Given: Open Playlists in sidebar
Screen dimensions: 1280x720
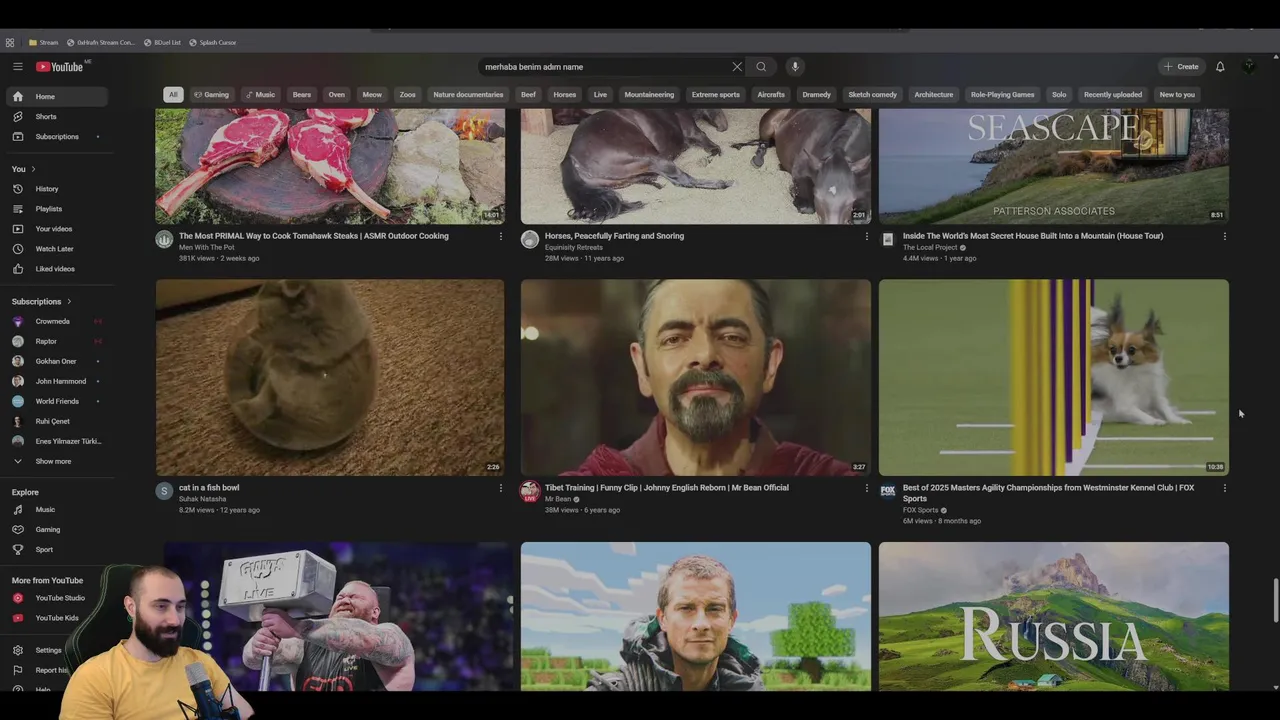Looking at the screenshot, I should pyautogui.click(x=56, y=209).
